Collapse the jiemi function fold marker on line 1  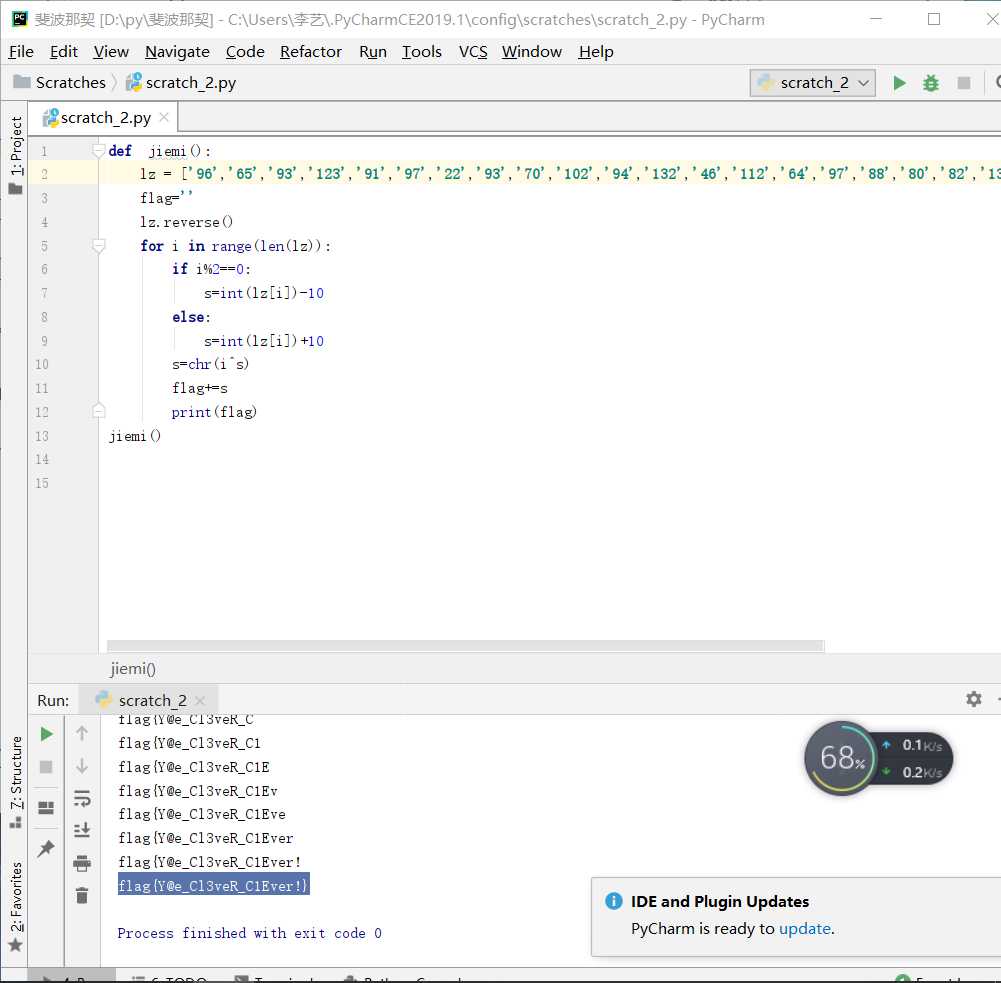pyautogui.click(x=98, y=151)
